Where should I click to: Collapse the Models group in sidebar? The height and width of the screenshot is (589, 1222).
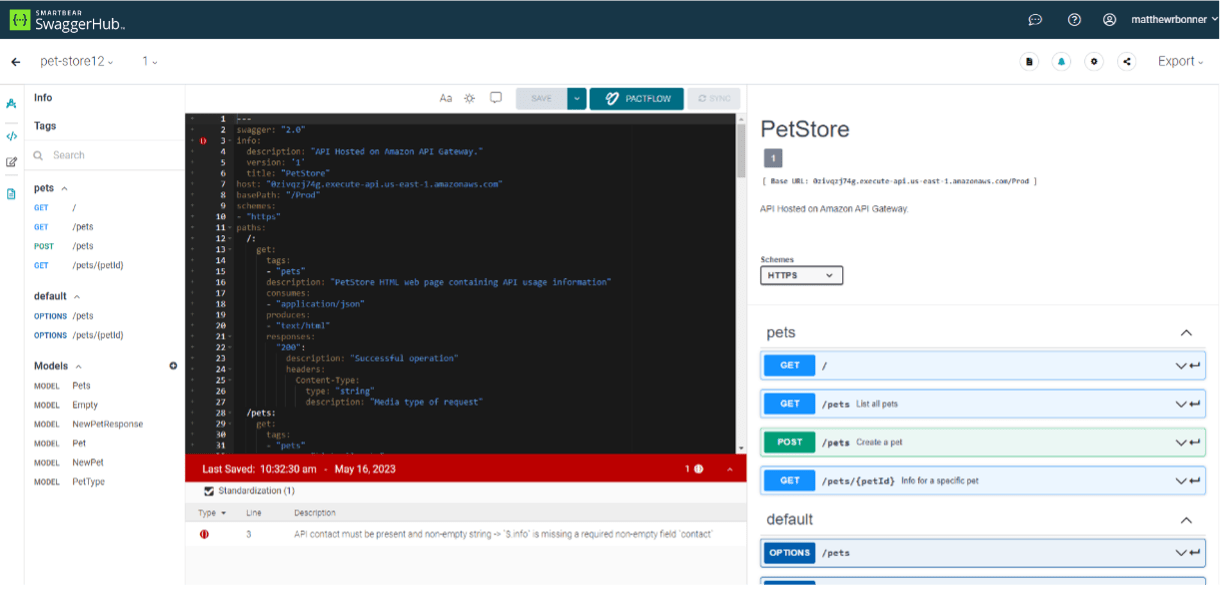click(x=79, y=366)
